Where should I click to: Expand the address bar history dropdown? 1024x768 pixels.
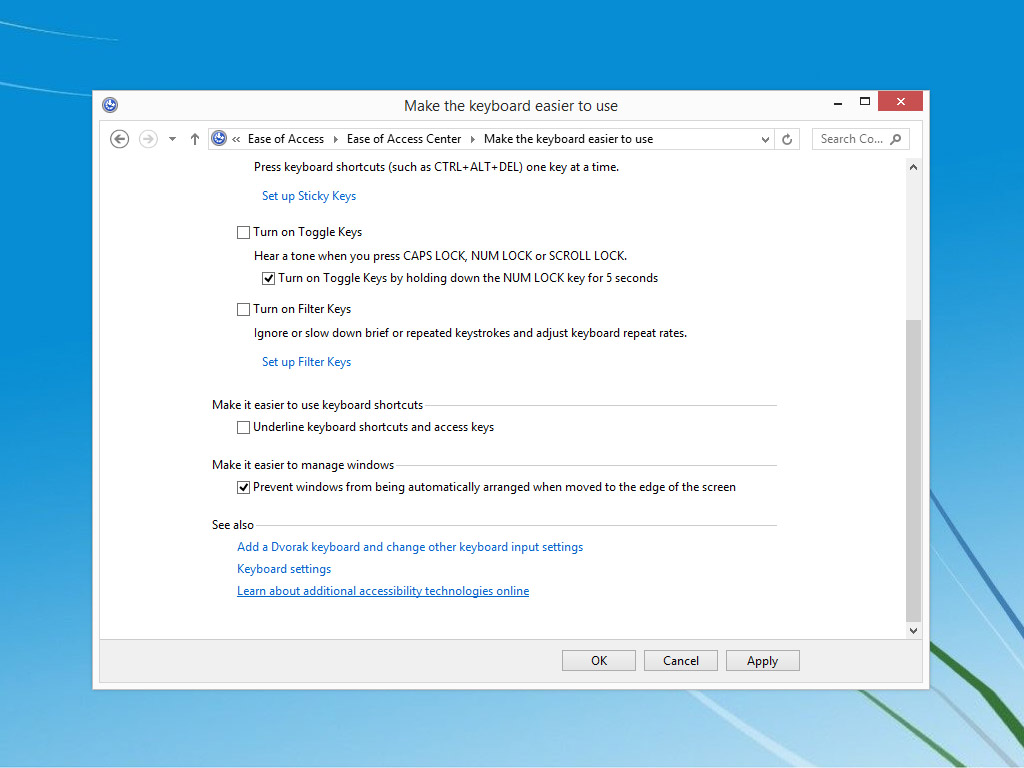[x=765, y=139]
